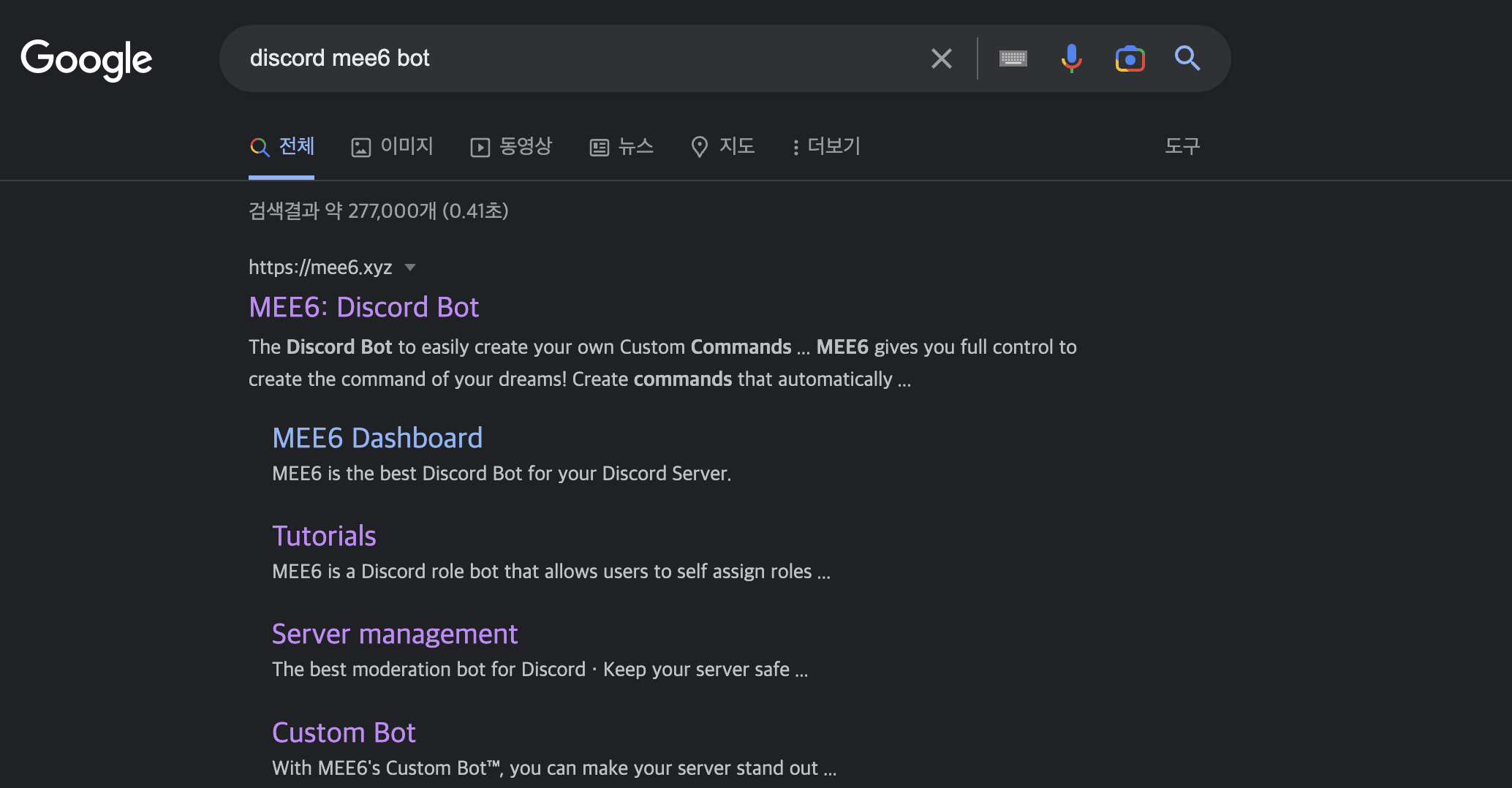Expand the mee6.xyz result dropdown arrow
1512x788 pixels.
pos(410,268)
